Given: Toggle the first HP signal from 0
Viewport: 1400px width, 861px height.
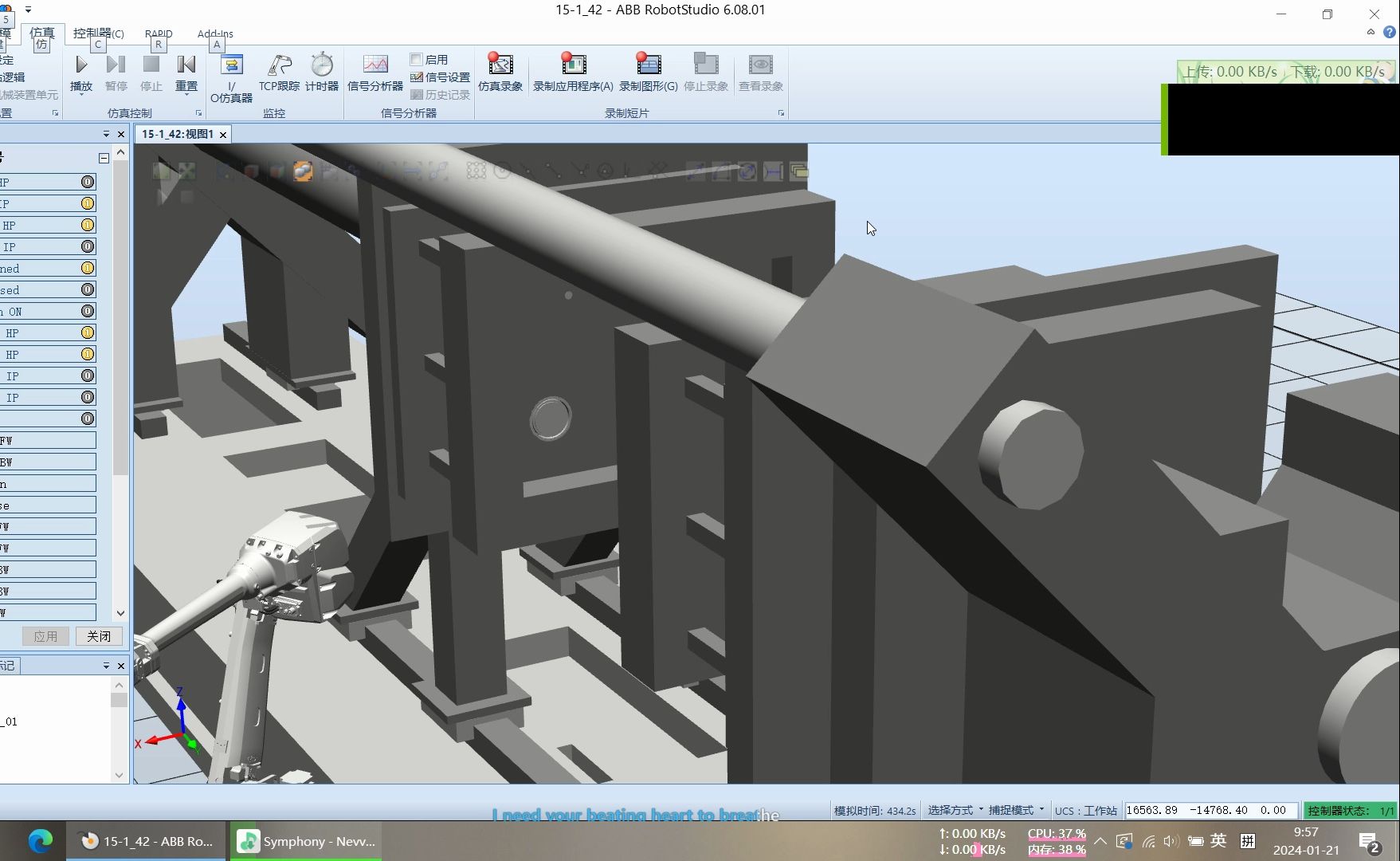Looking at the screenshot, I should [x=88, y=182].
